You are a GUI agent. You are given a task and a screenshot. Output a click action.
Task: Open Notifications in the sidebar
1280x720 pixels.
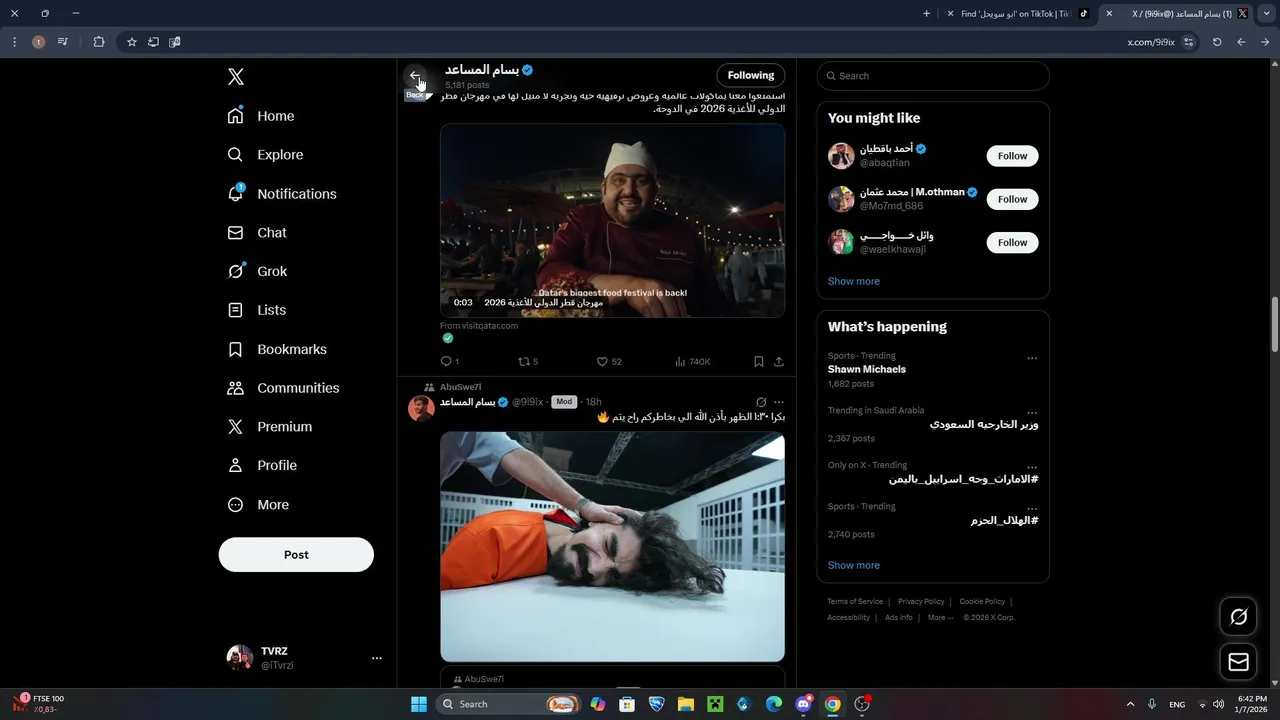click(x=282, y=194)
